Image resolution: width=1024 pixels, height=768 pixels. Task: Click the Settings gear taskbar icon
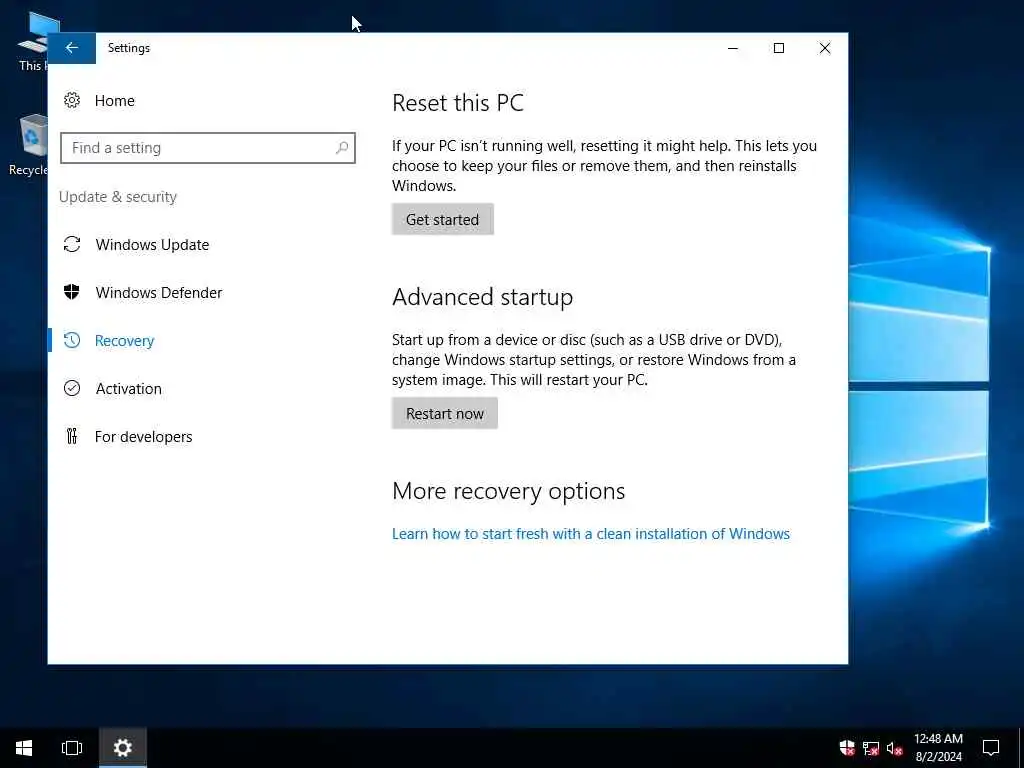point(123,748)
